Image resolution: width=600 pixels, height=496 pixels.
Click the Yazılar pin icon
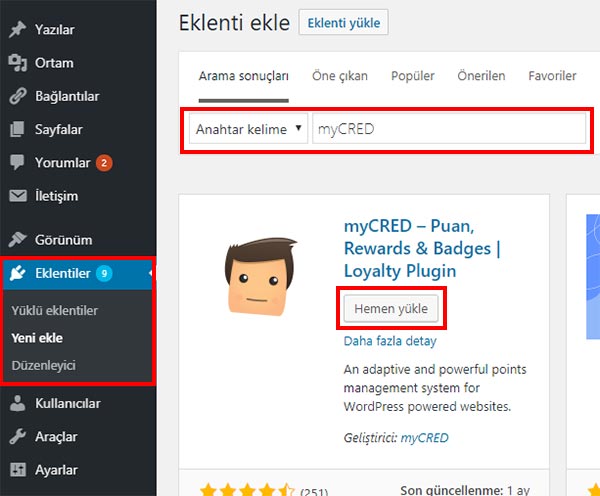click(17, 29)
